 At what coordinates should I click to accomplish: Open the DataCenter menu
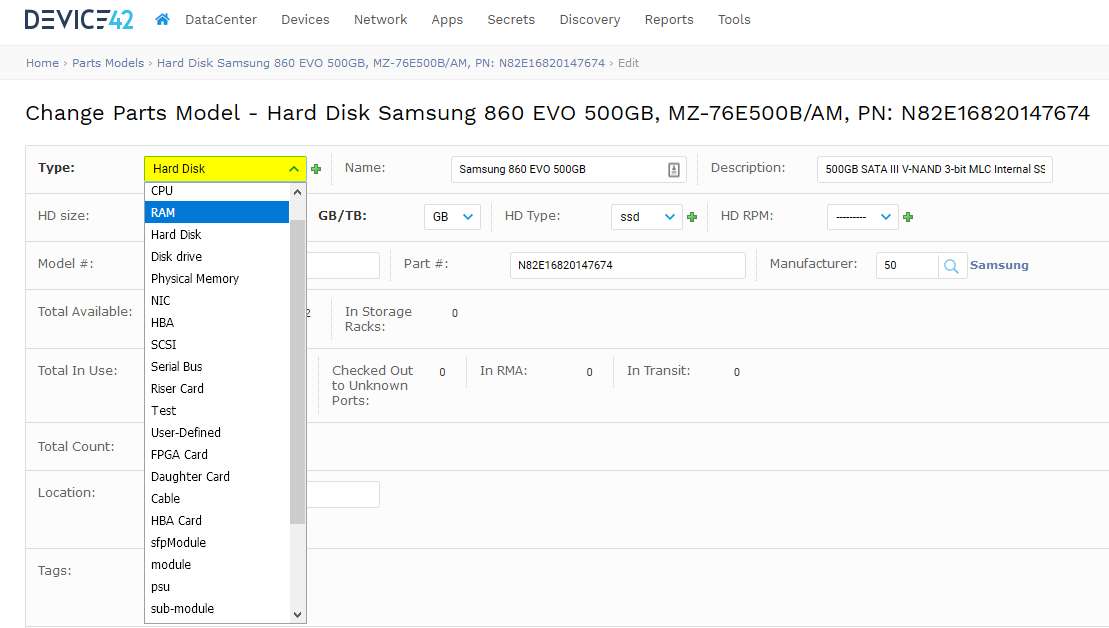(x=221, y=20)
